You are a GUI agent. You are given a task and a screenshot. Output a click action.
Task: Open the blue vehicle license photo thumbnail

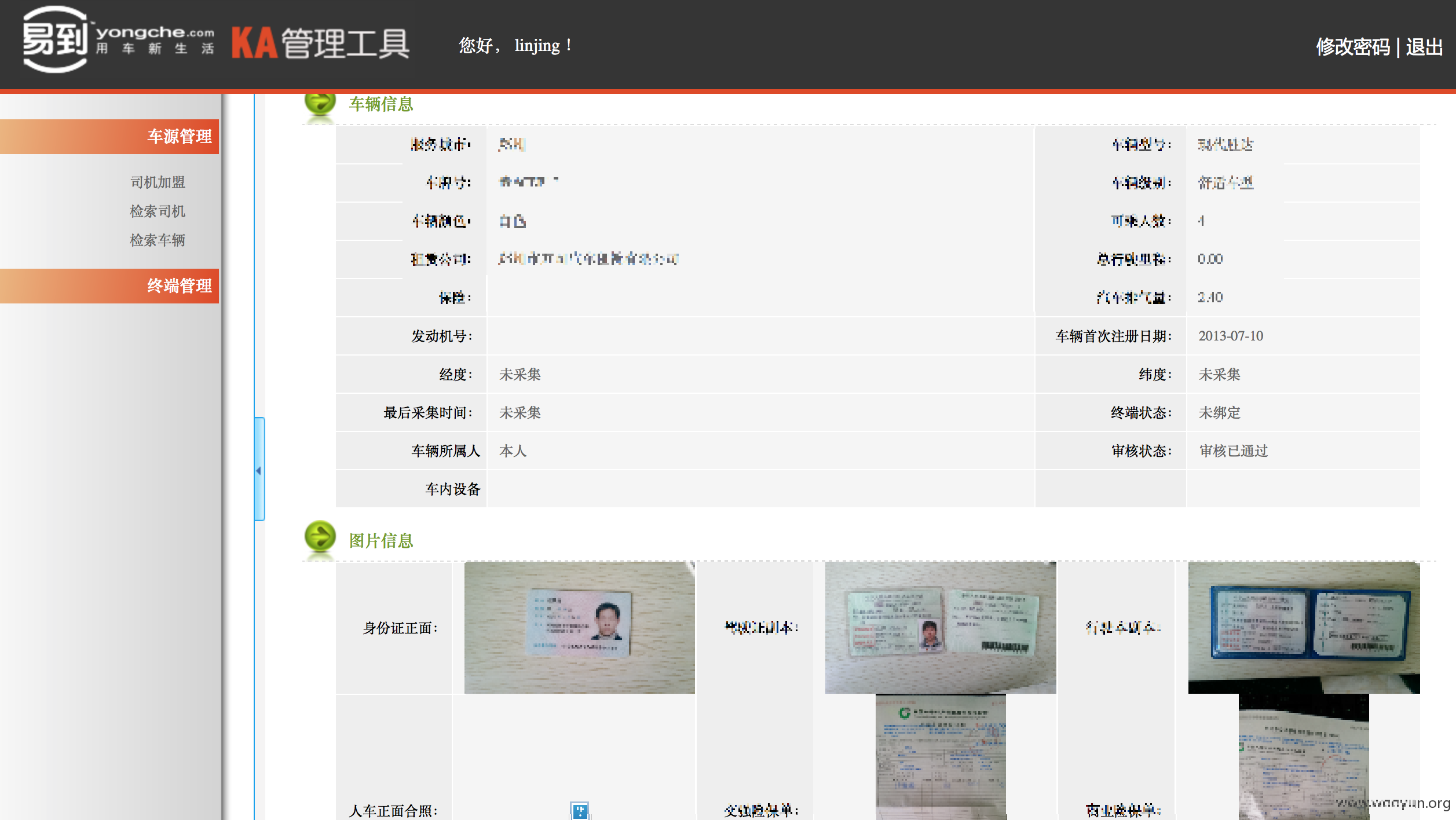[x=1304, y=627]
